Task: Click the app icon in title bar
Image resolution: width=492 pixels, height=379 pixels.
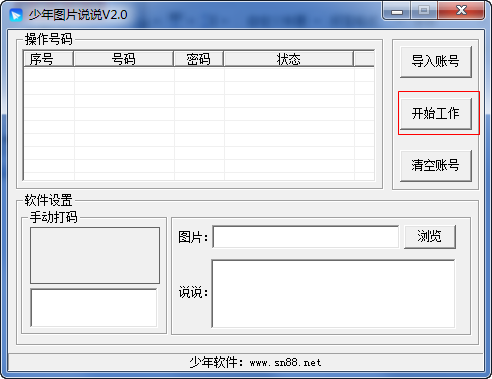Action: click(x=16, y=15)
